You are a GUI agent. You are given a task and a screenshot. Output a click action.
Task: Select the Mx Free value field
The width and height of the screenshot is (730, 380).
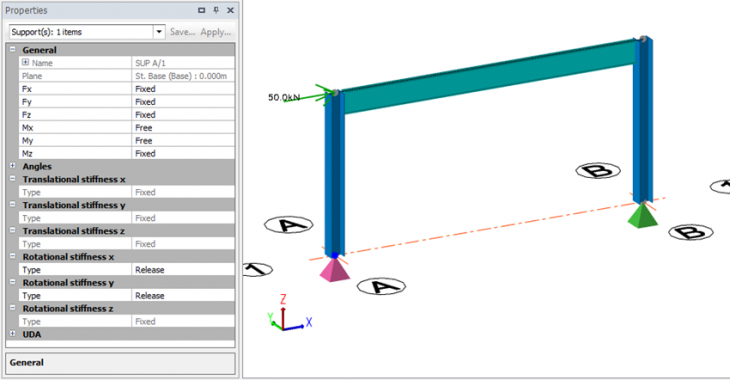(183, 128)
